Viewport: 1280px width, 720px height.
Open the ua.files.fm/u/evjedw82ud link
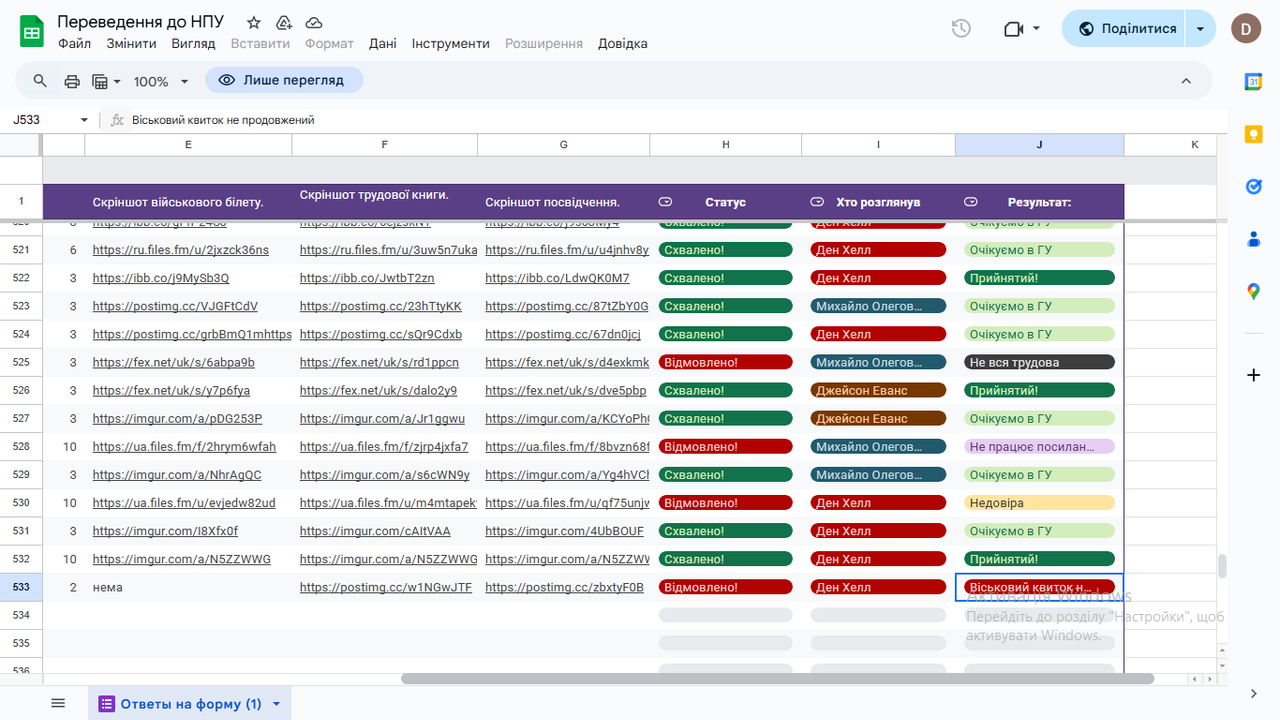click(184, 503)
